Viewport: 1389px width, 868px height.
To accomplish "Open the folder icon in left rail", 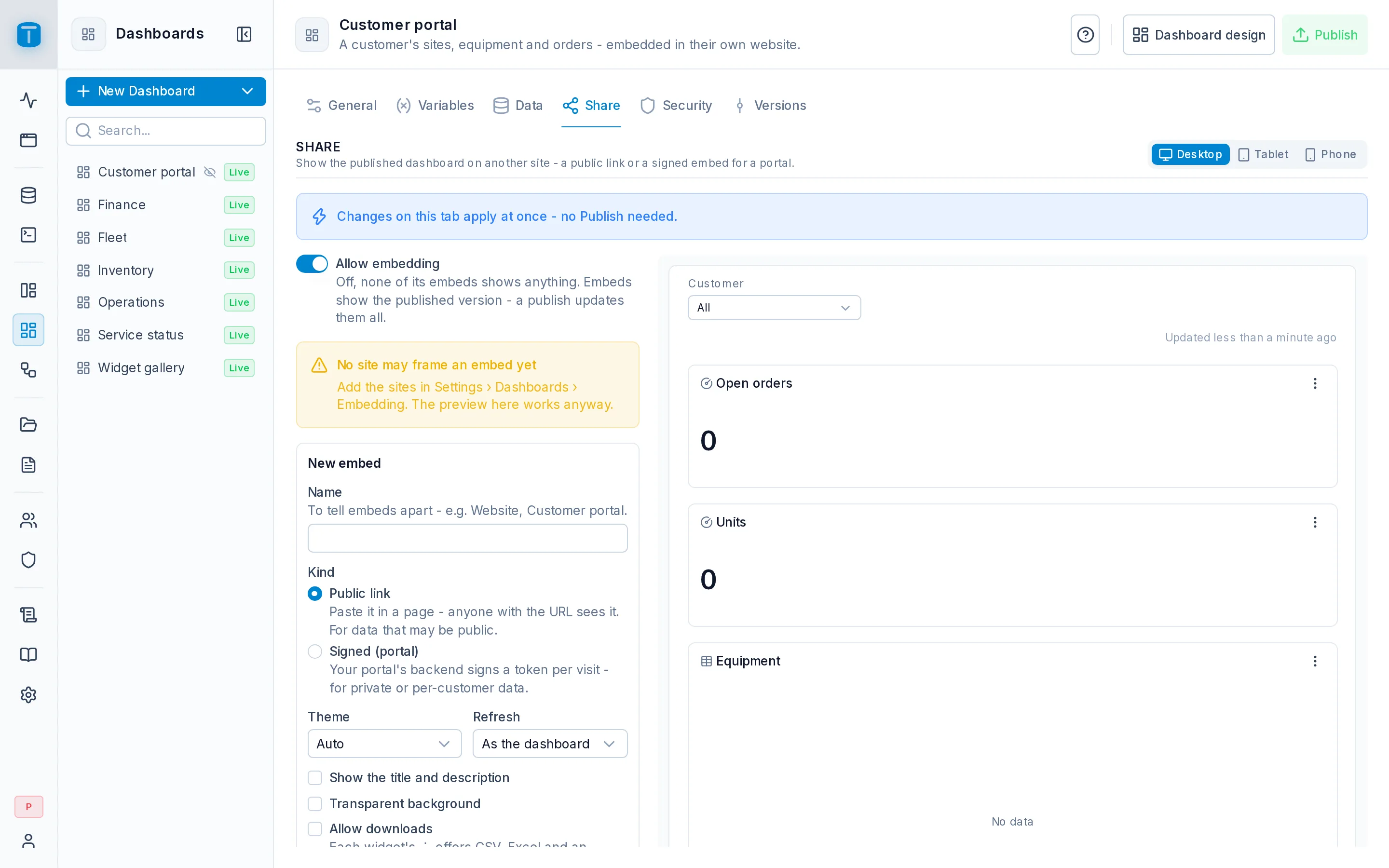I will click(28, 425).
